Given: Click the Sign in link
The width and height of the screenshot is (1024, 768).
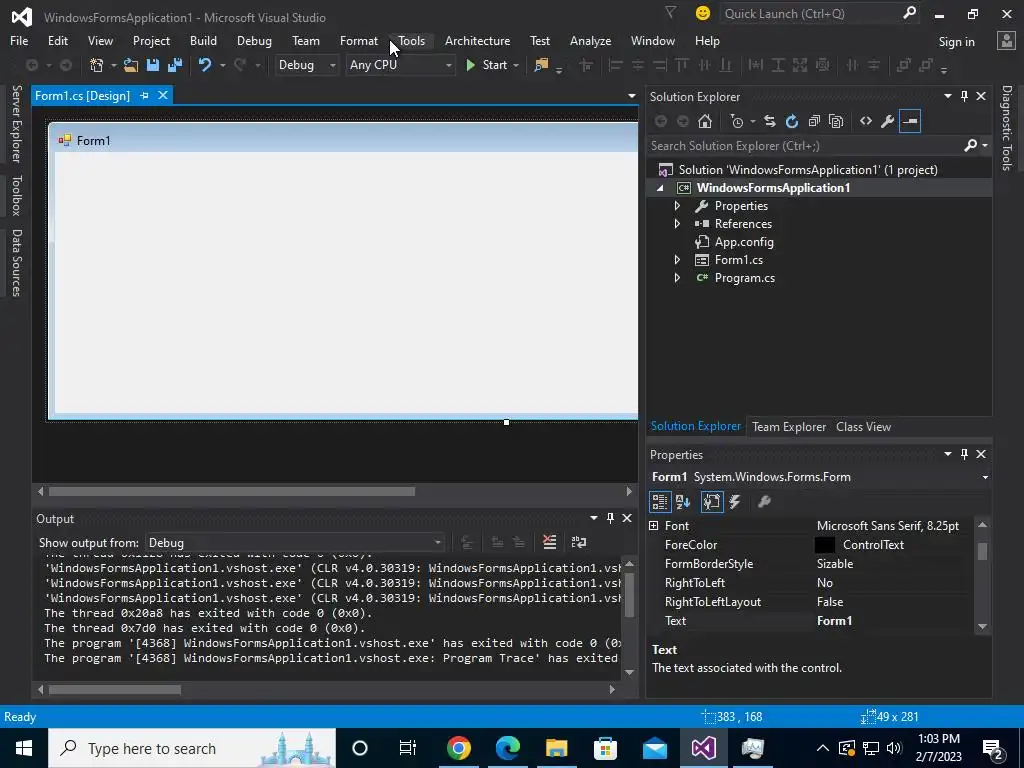Looking at the screenshot, I should [x=956, y=42].
